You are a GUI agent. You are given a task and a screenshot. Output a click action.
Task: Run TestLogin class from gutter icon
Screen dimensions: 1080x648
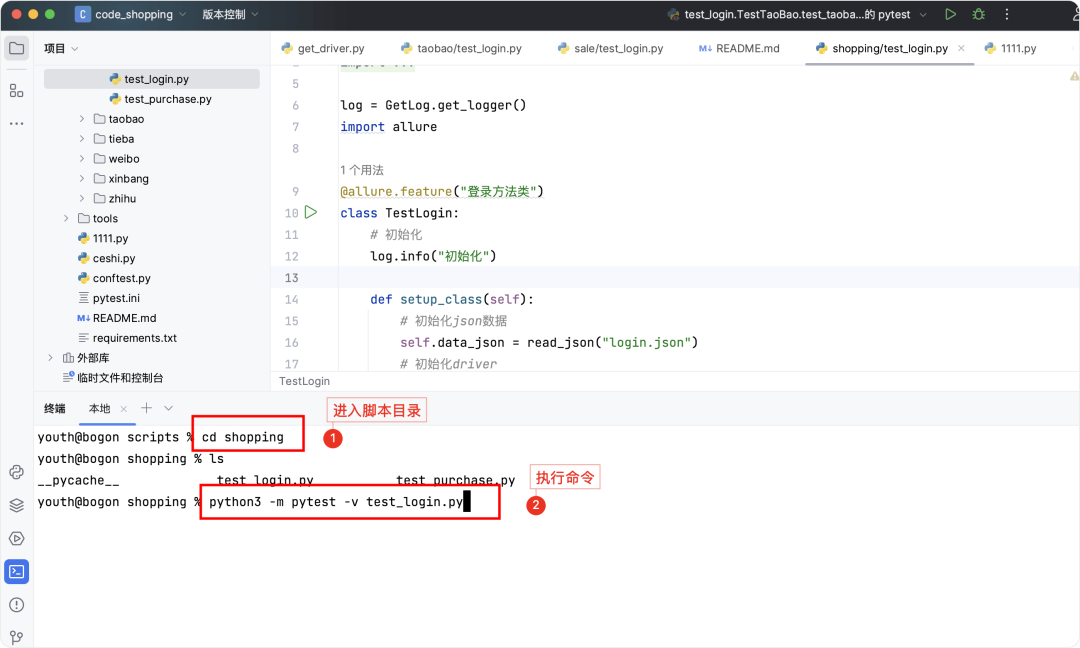[311, 212]
